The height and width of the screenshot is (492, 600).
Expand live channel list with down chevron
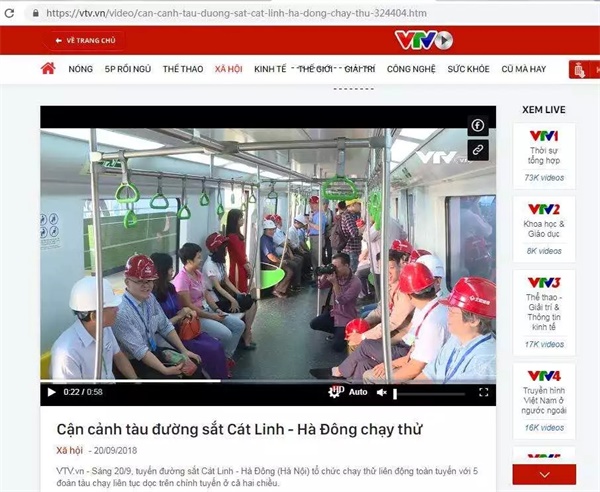tap(544, 474)
